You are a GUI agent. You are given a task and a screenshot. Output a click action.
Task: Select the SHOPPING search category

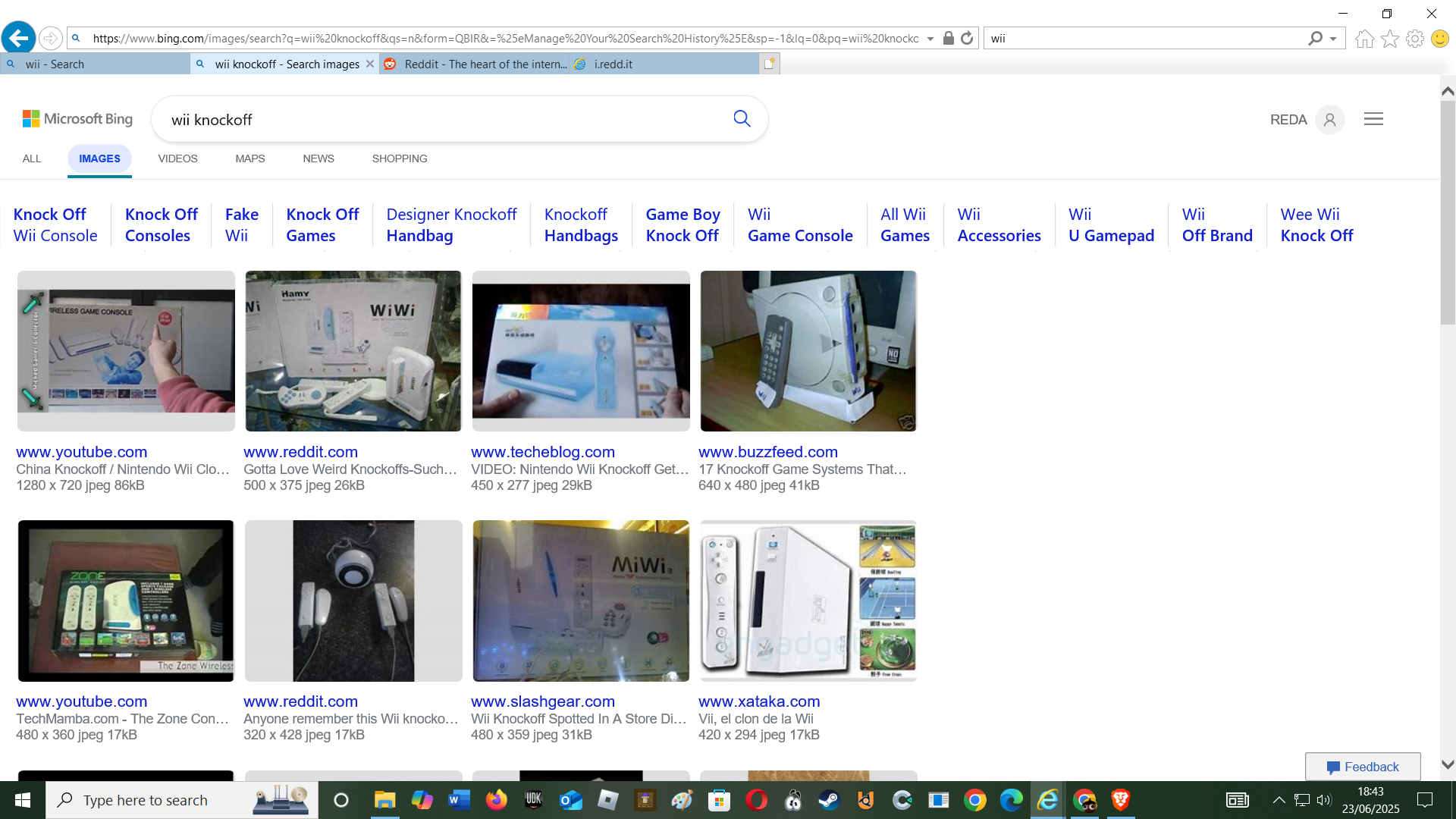400,158
